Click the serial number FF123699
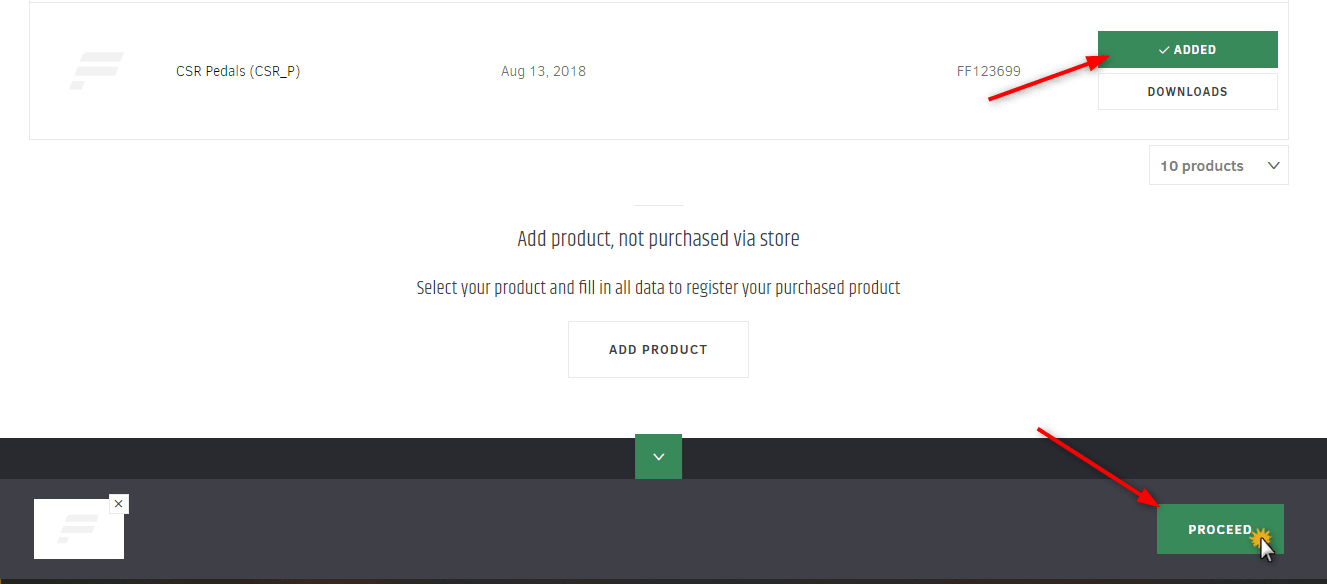 [x=988, y=71]
